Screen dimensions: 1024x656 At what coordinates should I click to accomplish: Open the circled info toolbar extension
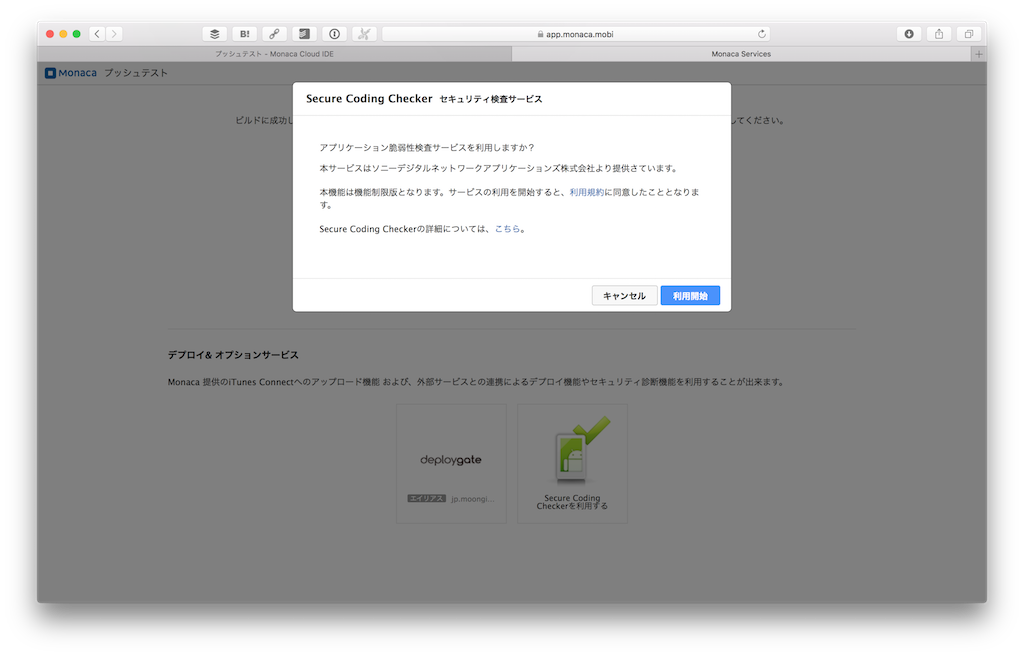click(334, 34)
